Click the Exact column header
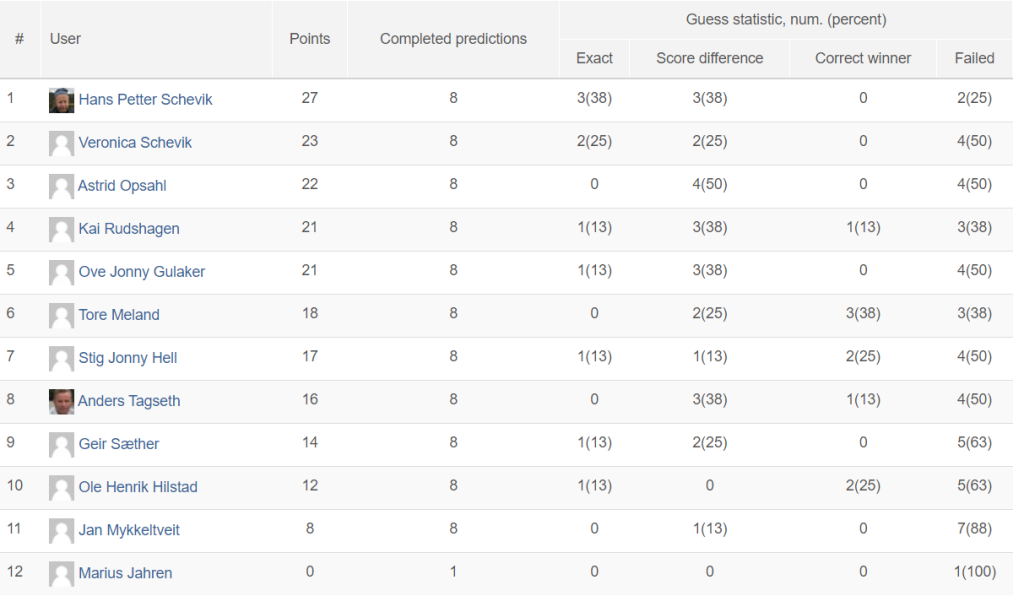This screenshot has width=1024, height=596. click(x=594, y=59)
